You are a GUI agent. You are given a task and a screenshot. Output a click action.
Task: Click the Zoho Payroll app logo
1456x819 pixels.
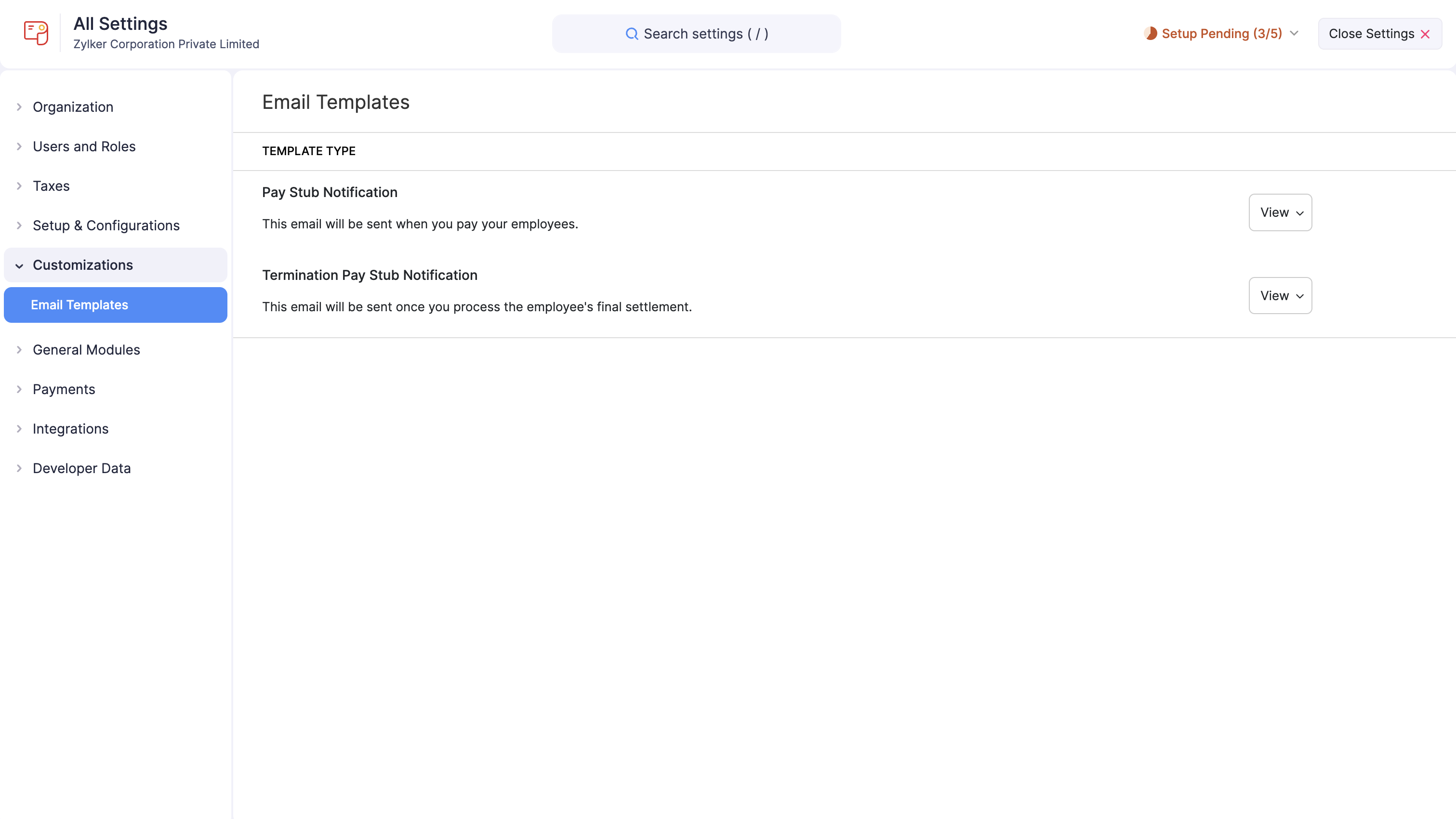(36, 33)
